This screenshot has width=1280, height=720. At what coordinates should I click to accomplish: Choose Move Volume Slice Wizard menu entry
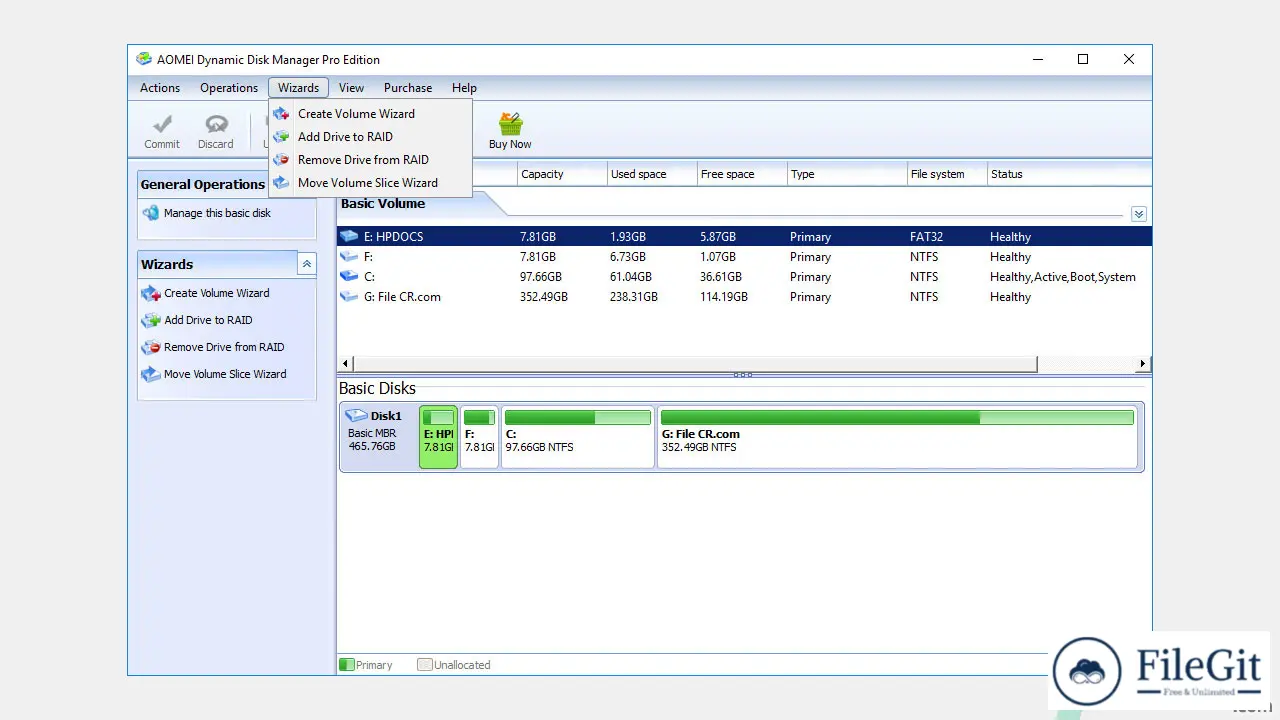[370, 183]
